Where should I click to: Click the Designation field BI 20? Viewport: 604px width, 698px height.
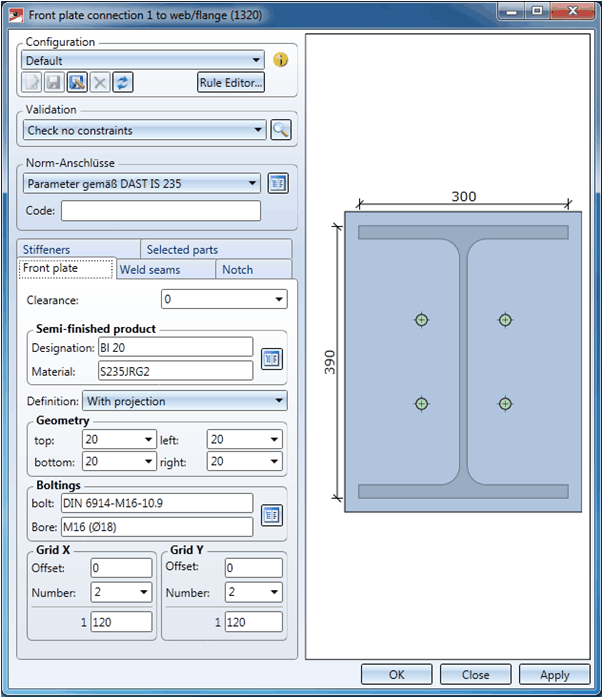[175, 347]
